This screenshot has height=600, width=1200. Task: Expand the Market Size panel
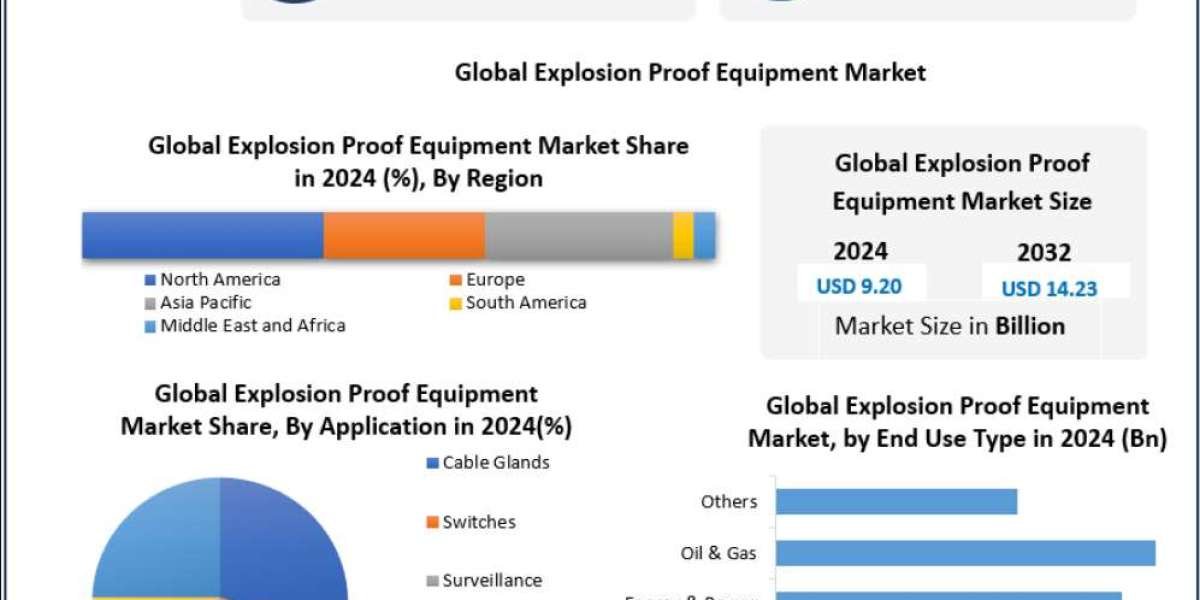955,240
